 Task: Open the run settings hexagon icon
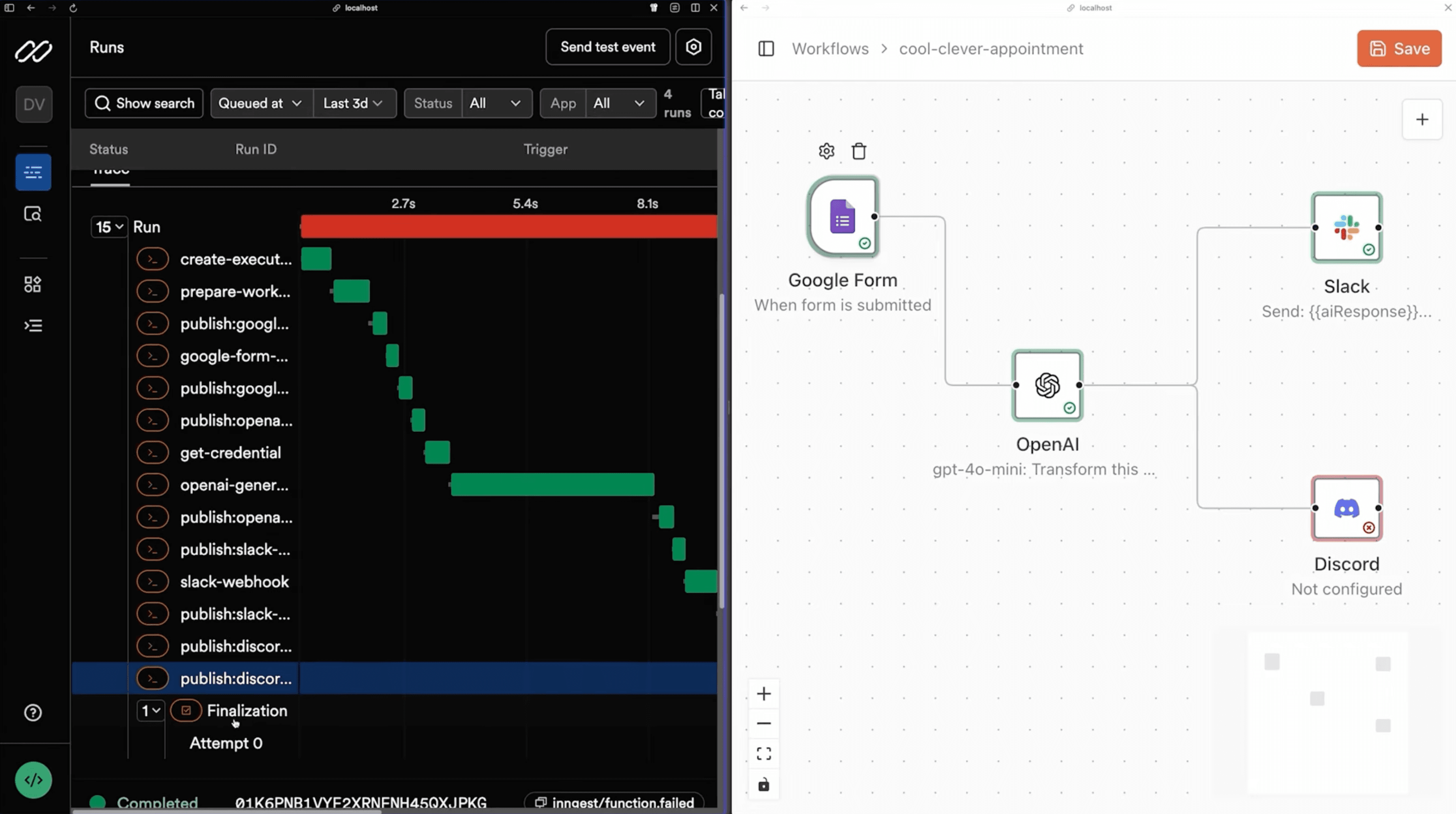coord(693,47)
